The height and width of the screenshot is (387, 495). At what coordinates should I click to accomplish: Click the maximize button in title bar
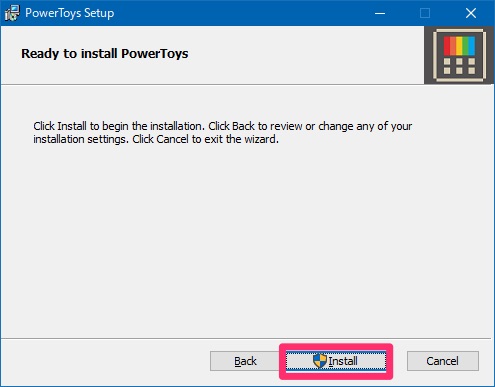click(x=425, y=13)
